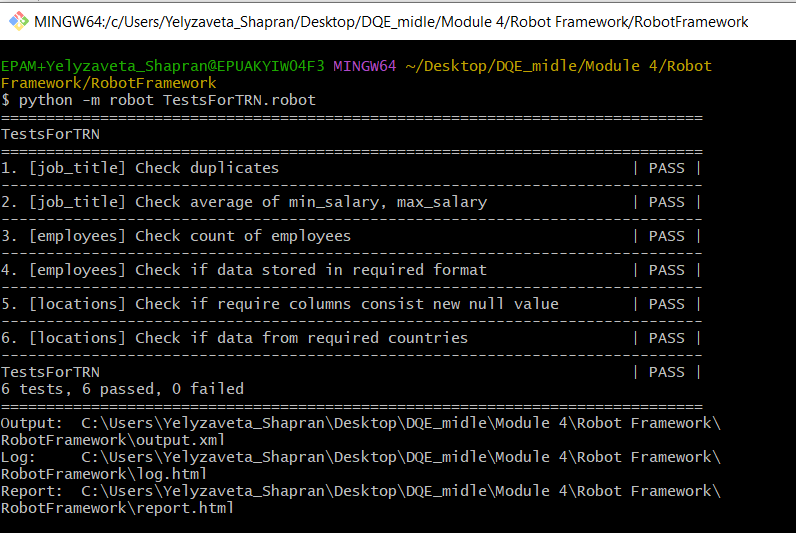Viewport: 796px width, 533px height.
Task: Click PASS status of null value test
Action: click(667, 304)
